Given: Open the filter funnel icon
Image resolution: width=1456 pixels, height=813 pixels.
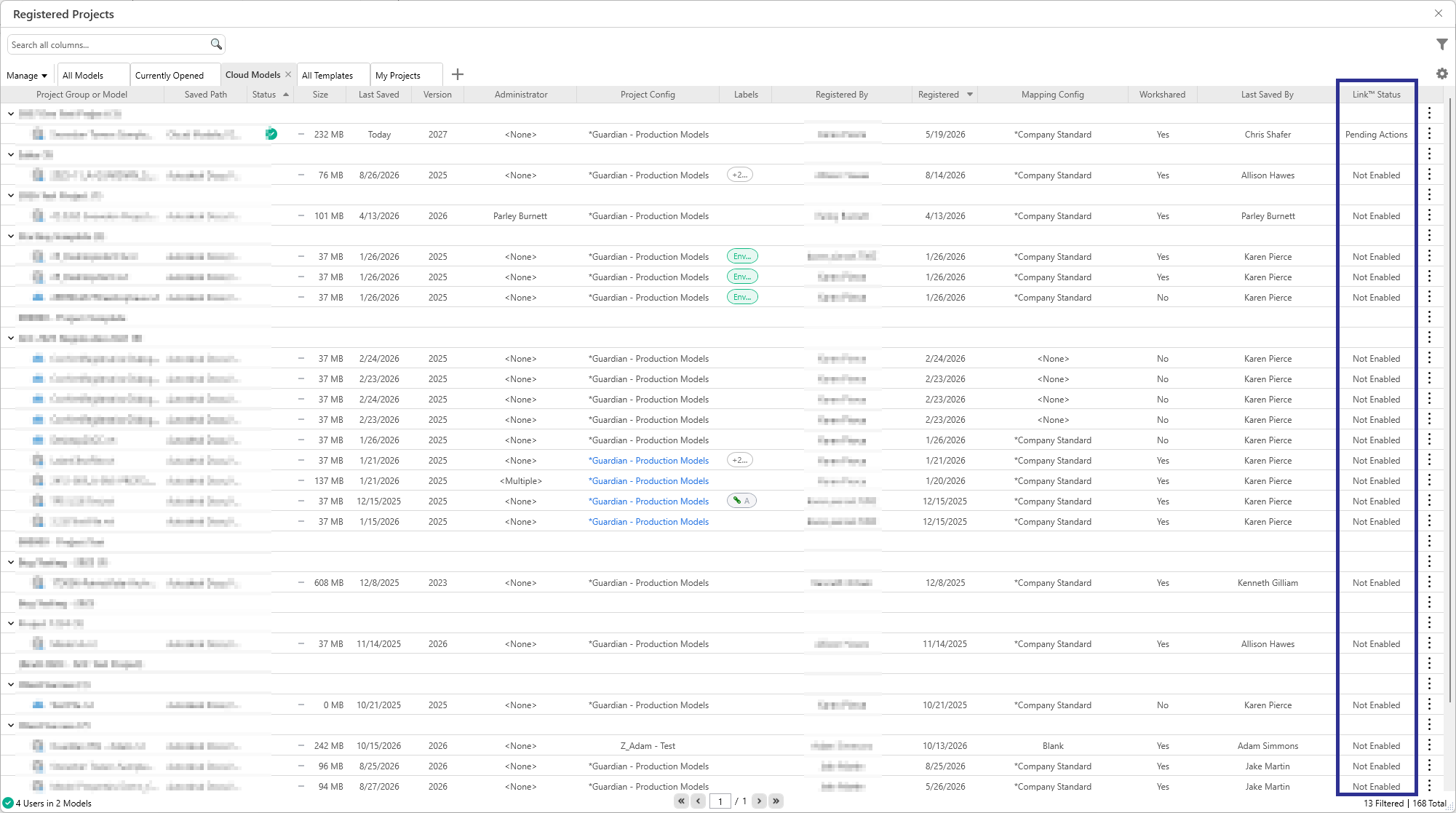Looking at the screenshot, I should click(x=1441, y=44).
